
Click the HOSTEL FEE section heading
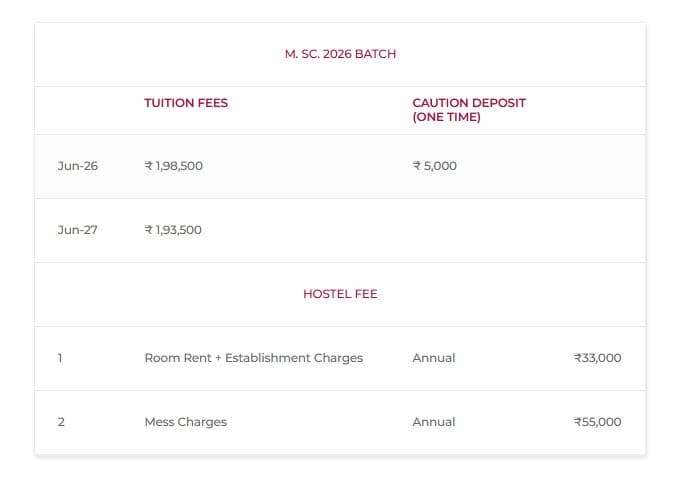point(340,294)
